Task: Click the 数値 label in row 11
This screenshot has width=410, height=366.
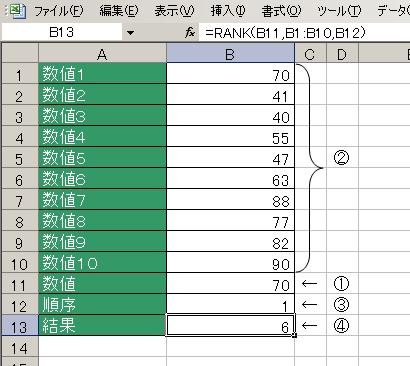Action: click(x=102, y=284)
